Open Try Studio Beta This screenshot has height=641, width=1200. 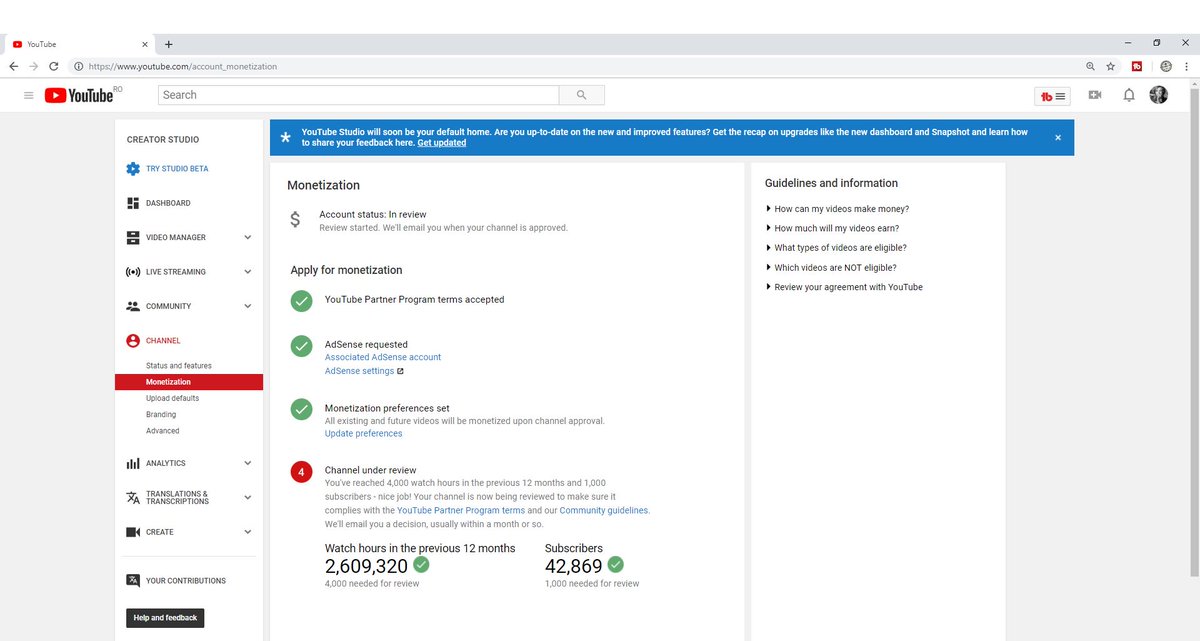tap(177, 169)
